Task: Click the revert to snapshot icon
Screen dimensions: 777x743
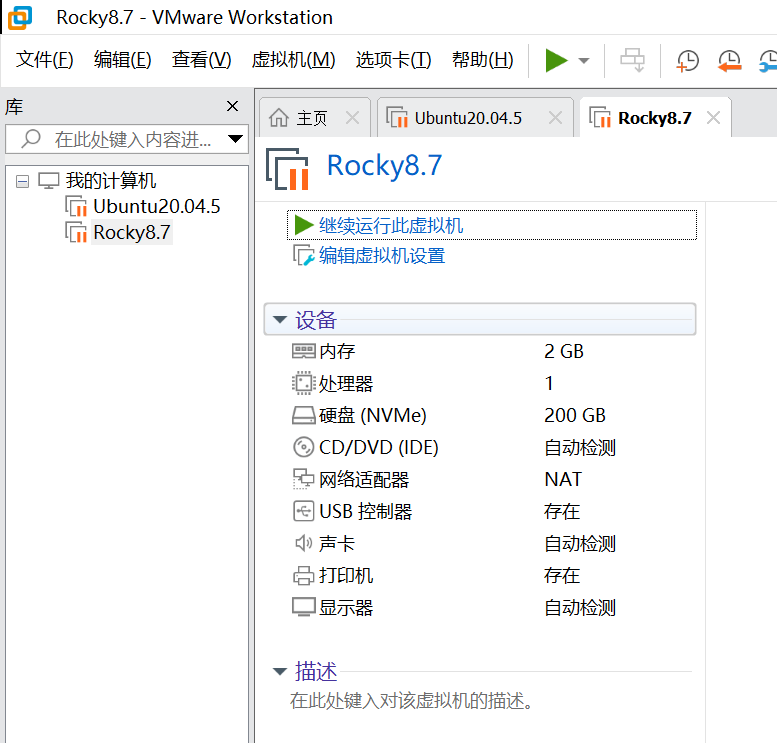Action: pyautogui.click(x=729, y=60)
